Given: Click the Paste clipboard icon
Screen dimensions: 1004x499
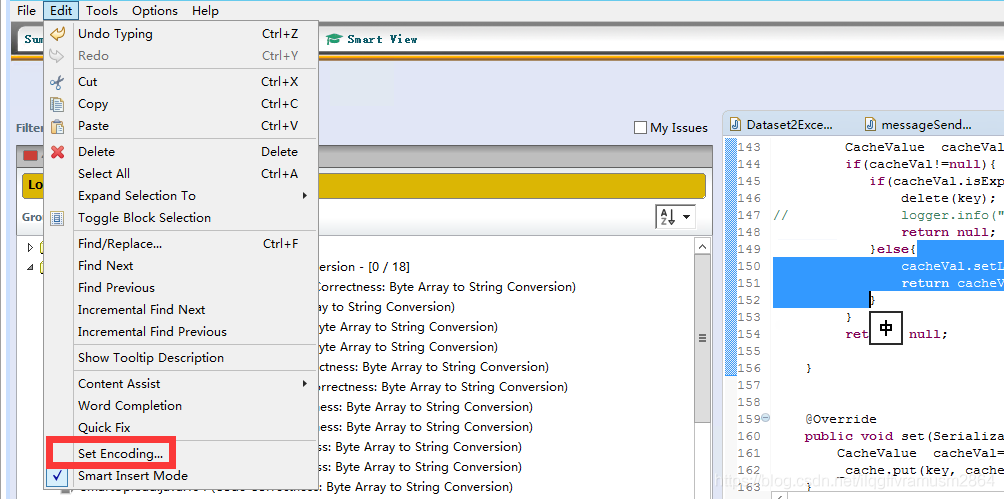Looking at the screenshot, I should click(57, 126).
